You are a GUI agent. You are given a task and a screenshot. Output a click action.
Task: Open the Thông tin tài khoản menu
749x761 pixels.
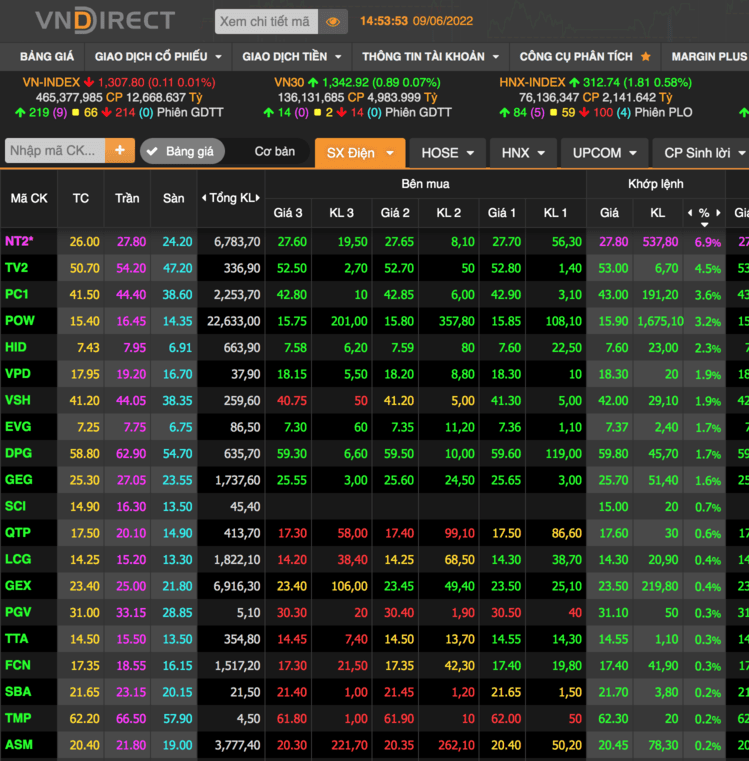coord(430,57)
